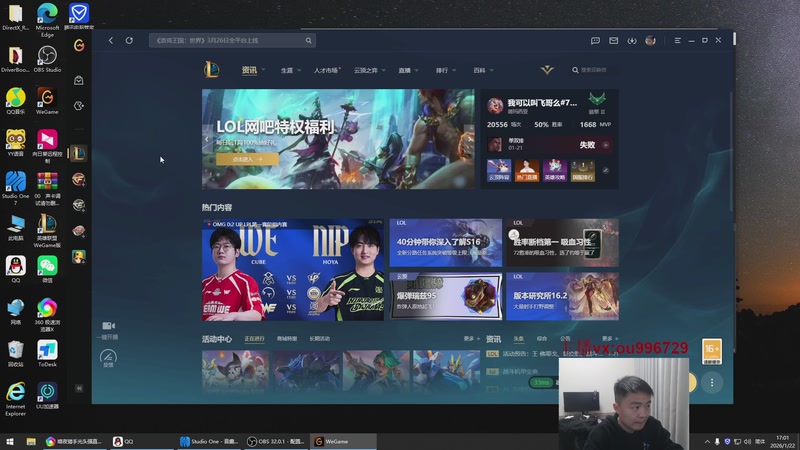The height and width of the screenshot is (450, 800).
Task: Switch to Studio One in the taskbar
Action: [209, 442]
